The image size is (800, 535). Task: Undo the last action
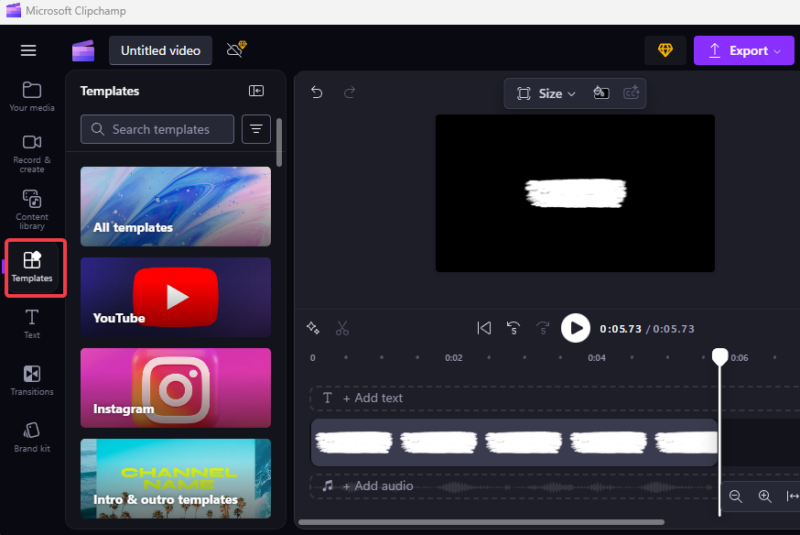[317, 92]
